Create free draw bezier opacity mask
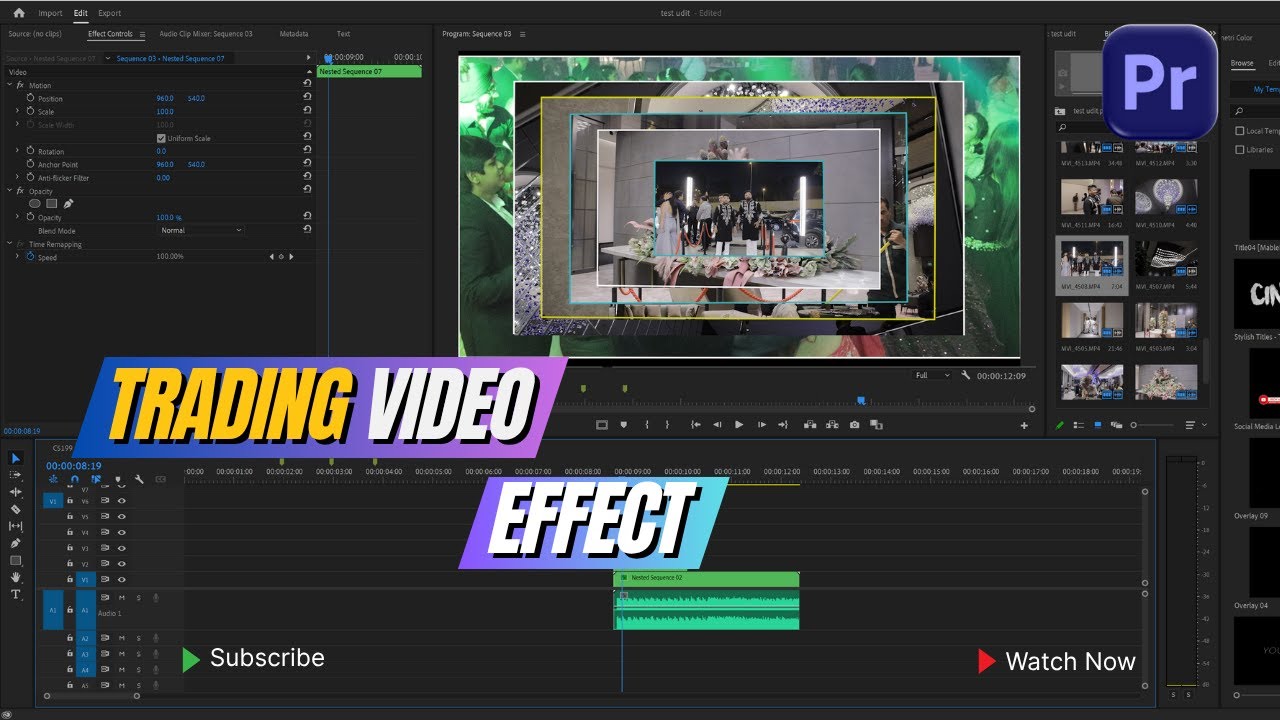The width and height of the screenshot is (1280, 720). [x=68, y=203]
